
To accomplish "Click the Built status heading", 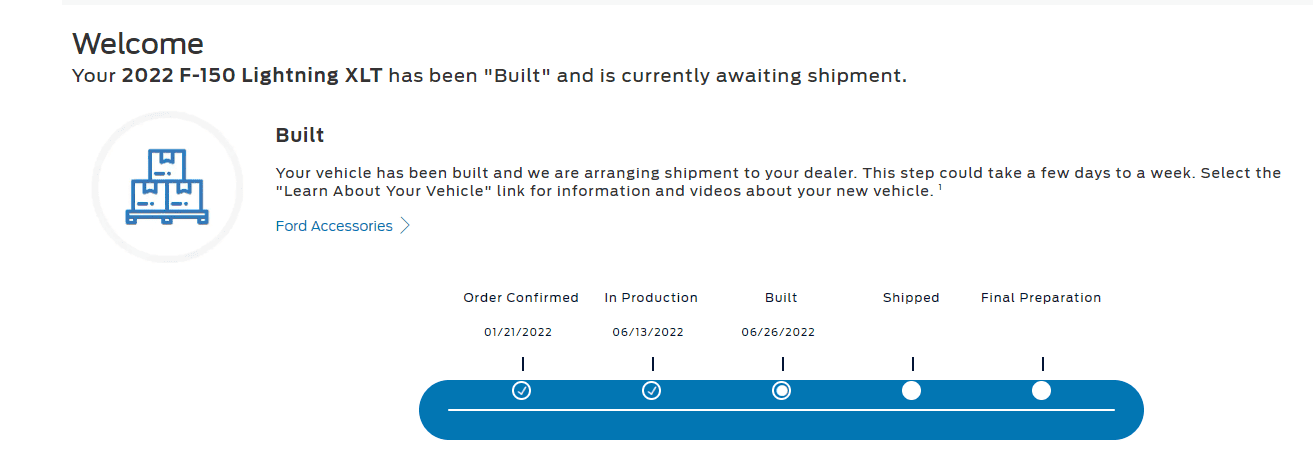I will [x=300, y=135].
